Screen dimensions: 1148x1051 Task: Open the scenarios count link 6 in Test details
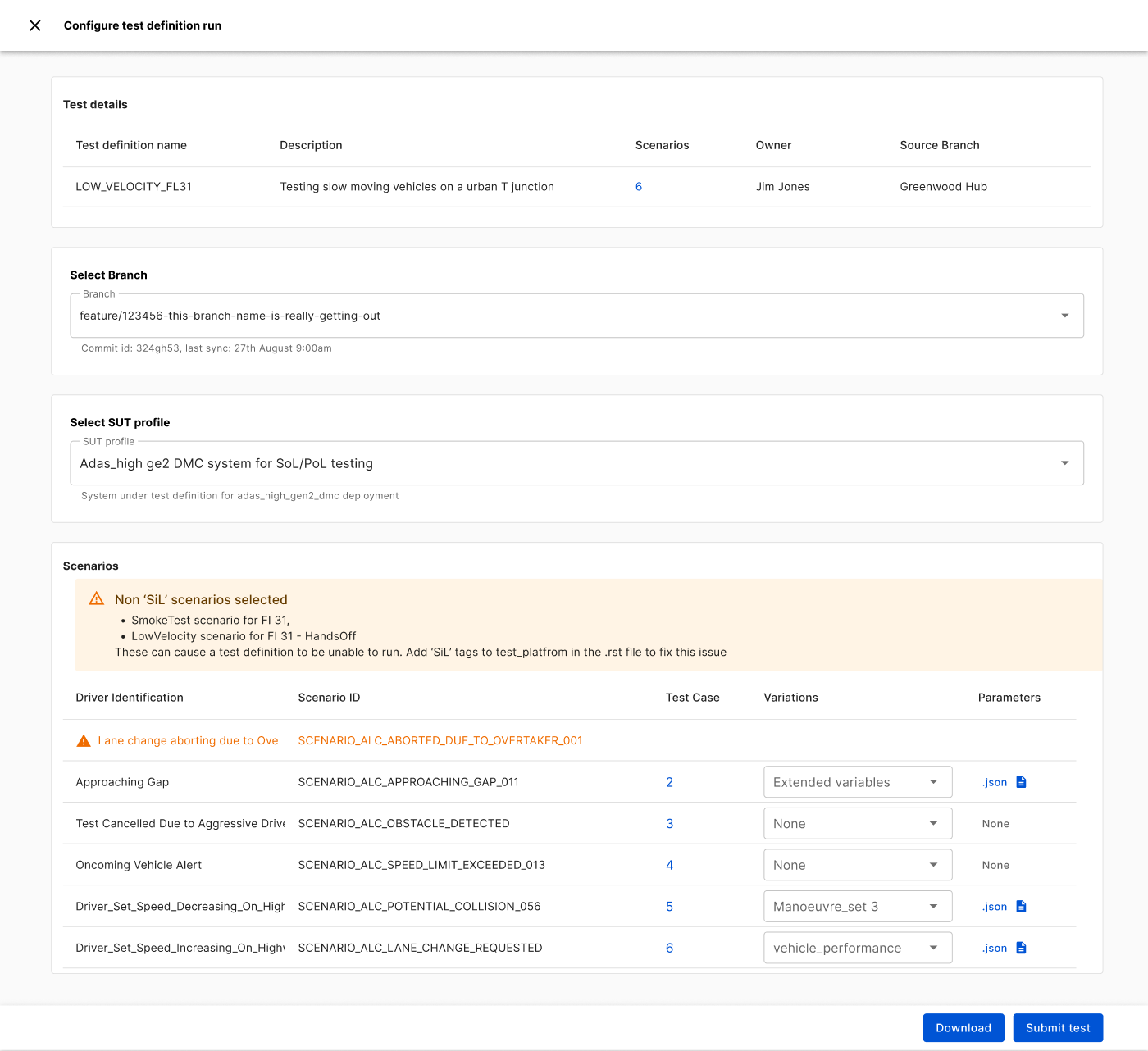click(x=639, y=187)
